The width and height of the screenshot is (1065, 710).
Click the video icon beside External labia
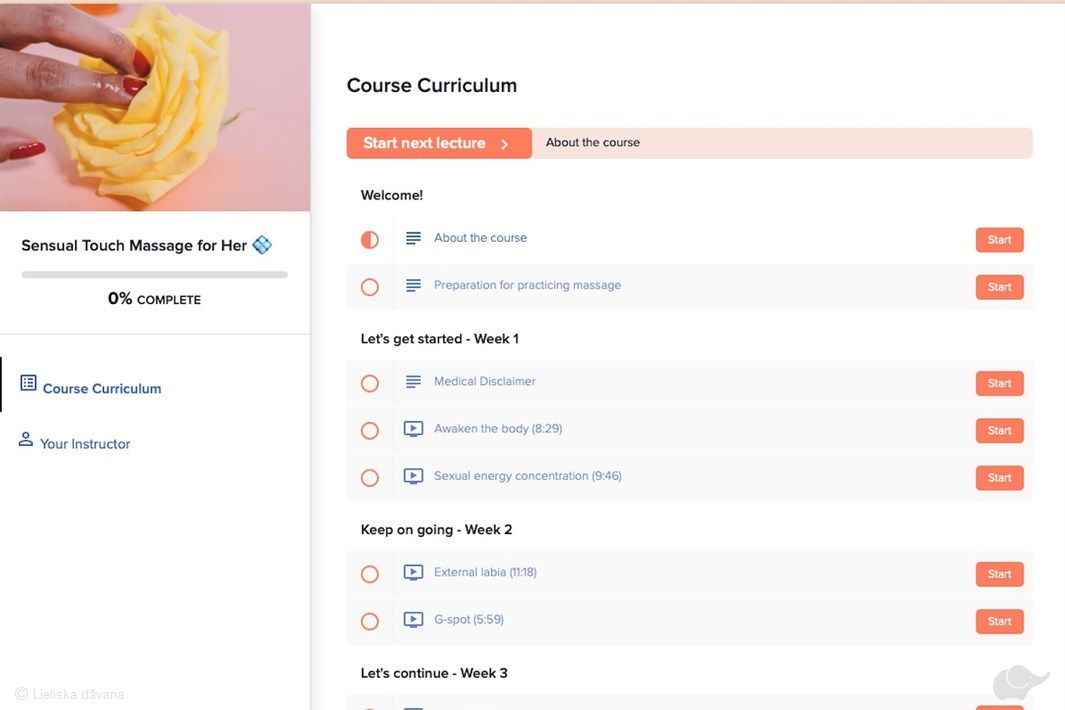tap(413, 573)
